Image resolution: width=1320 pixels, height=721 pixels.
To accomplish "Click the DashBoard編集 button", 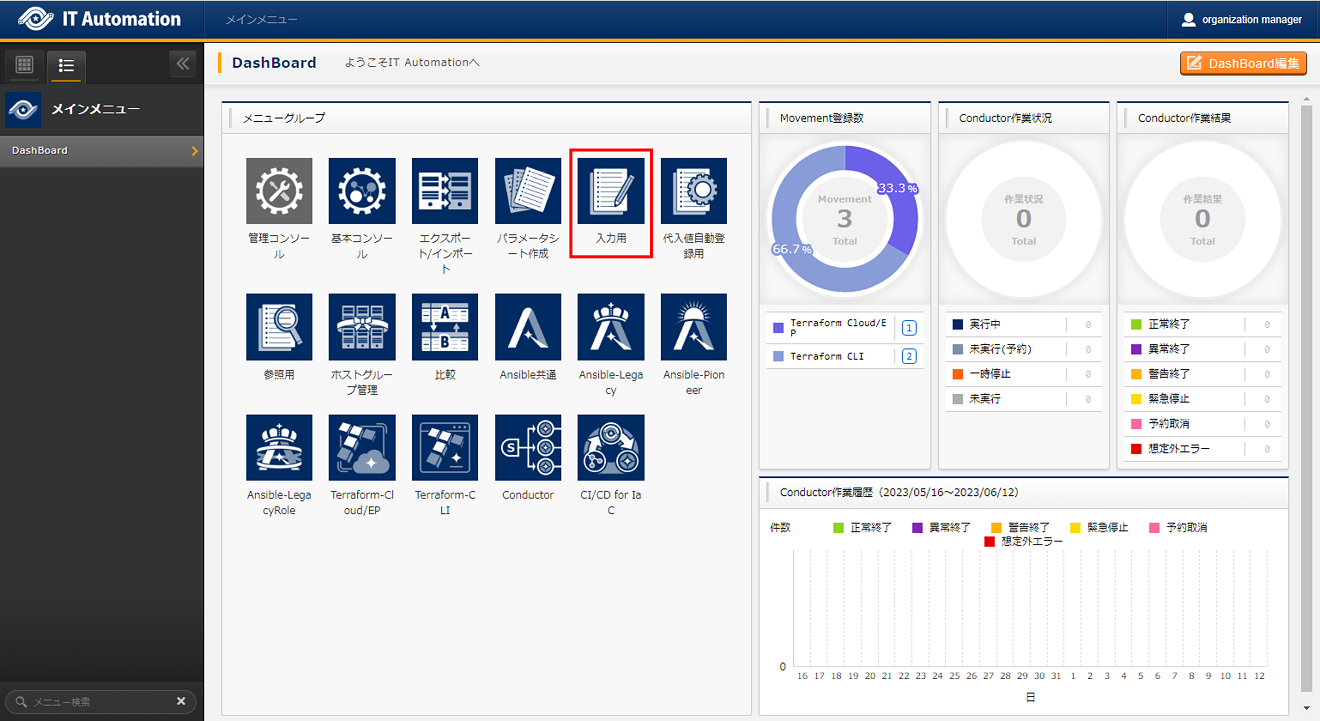I will click(1243, 63).
